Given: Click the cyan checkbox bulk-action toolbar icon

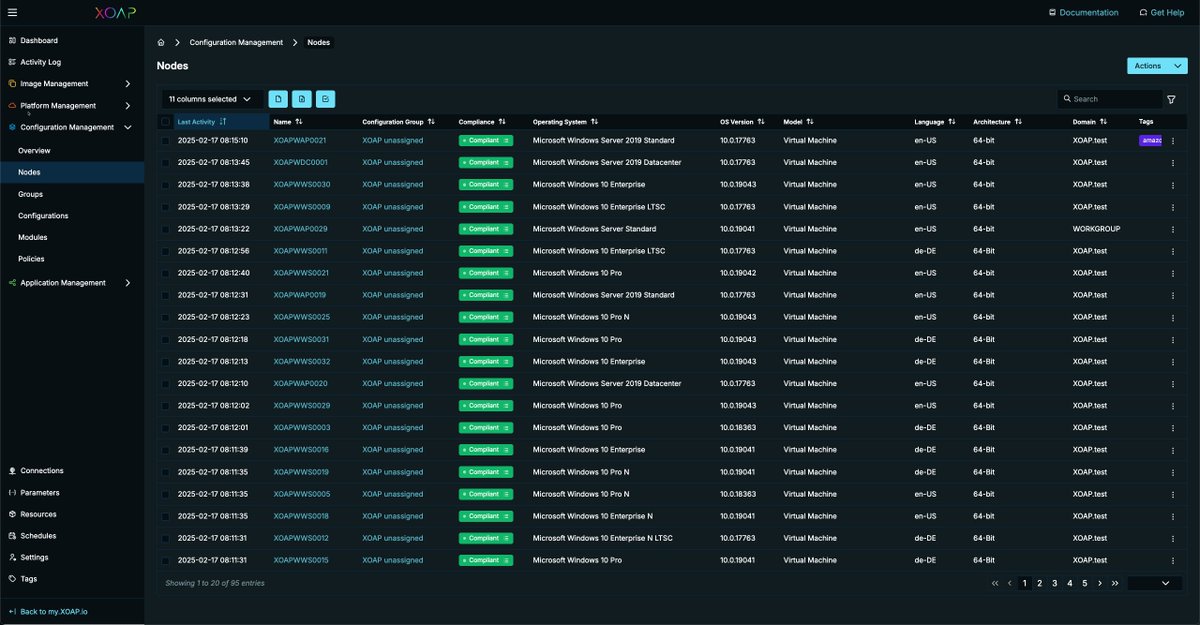Looking at the screenshot, I should [324, 99].
